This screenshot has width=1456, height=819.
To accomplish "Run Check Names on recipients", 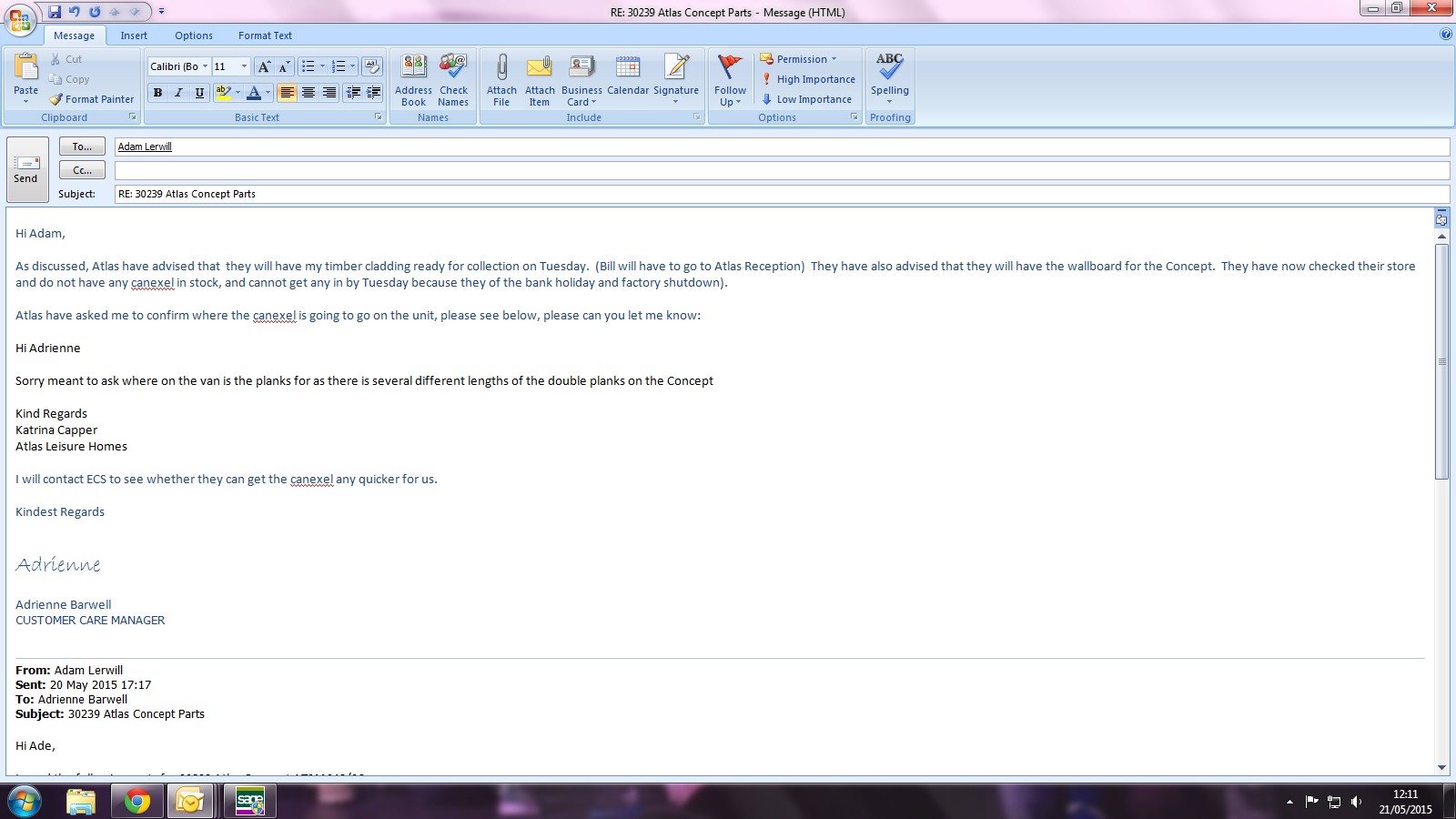I will [x=453, y=80].
